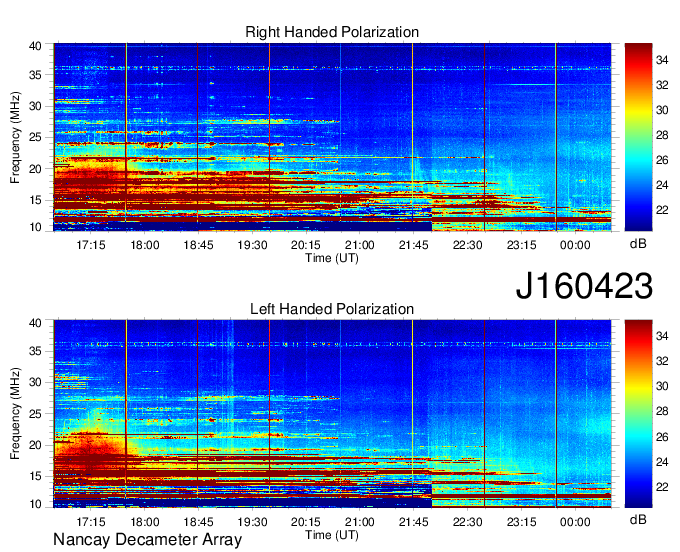This screenshot has width=680, height=552.
Task: Click the 34 label on the top colorbar
Action: [662, 60]
